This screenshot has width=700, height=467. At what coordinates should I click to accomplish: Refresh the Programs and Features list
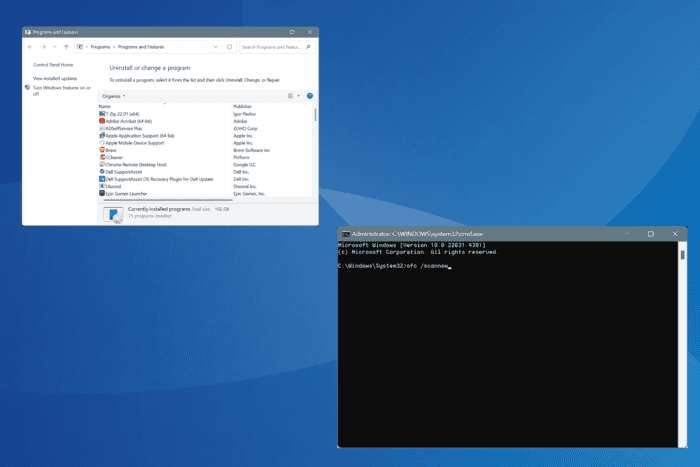[229, 47]
